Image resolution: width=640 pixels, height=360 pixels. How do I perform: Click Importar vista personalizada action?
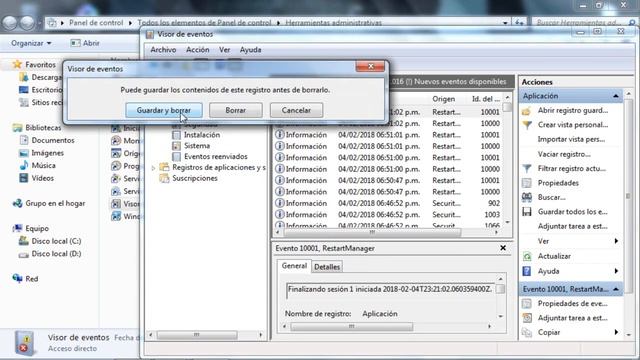coord(571,139)
